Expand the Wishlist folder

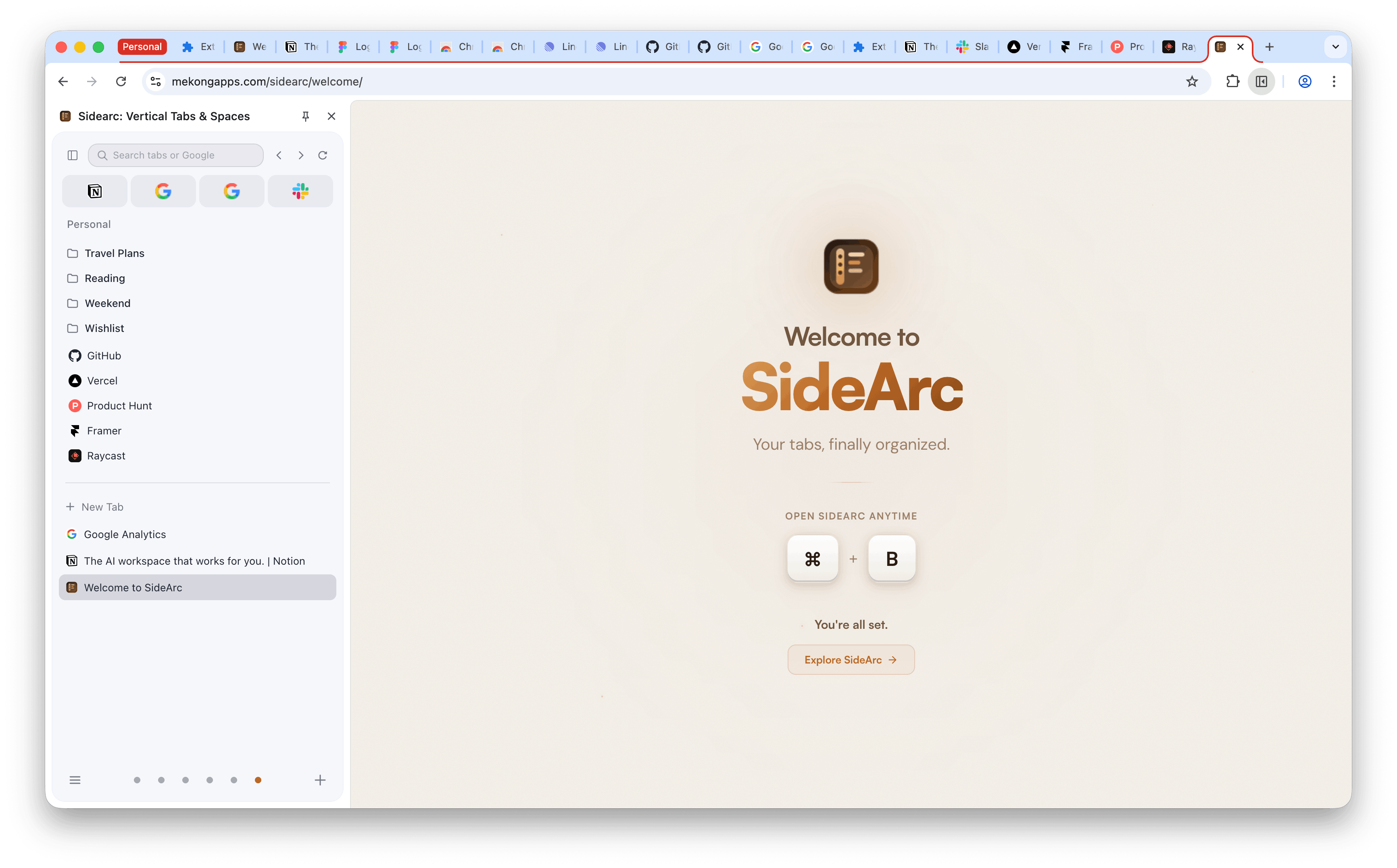104,328
